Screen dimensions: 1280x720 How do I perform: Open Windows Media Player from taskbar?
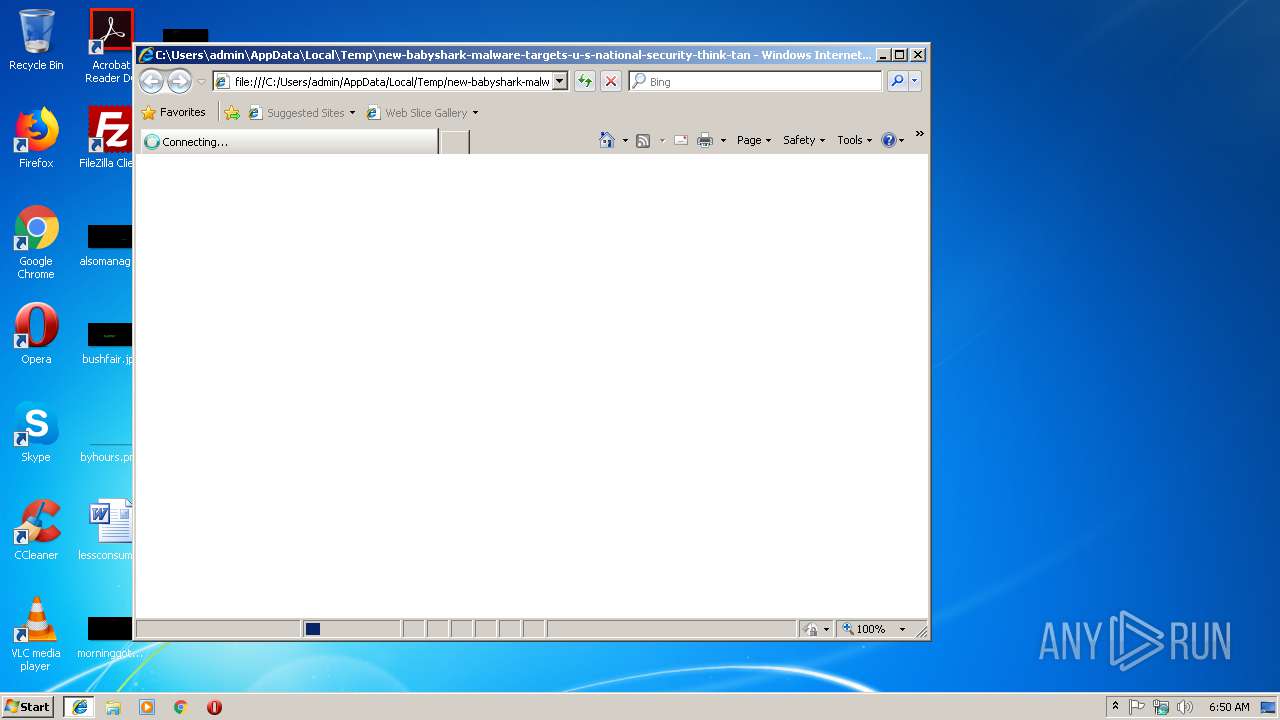tap(147, 707)
